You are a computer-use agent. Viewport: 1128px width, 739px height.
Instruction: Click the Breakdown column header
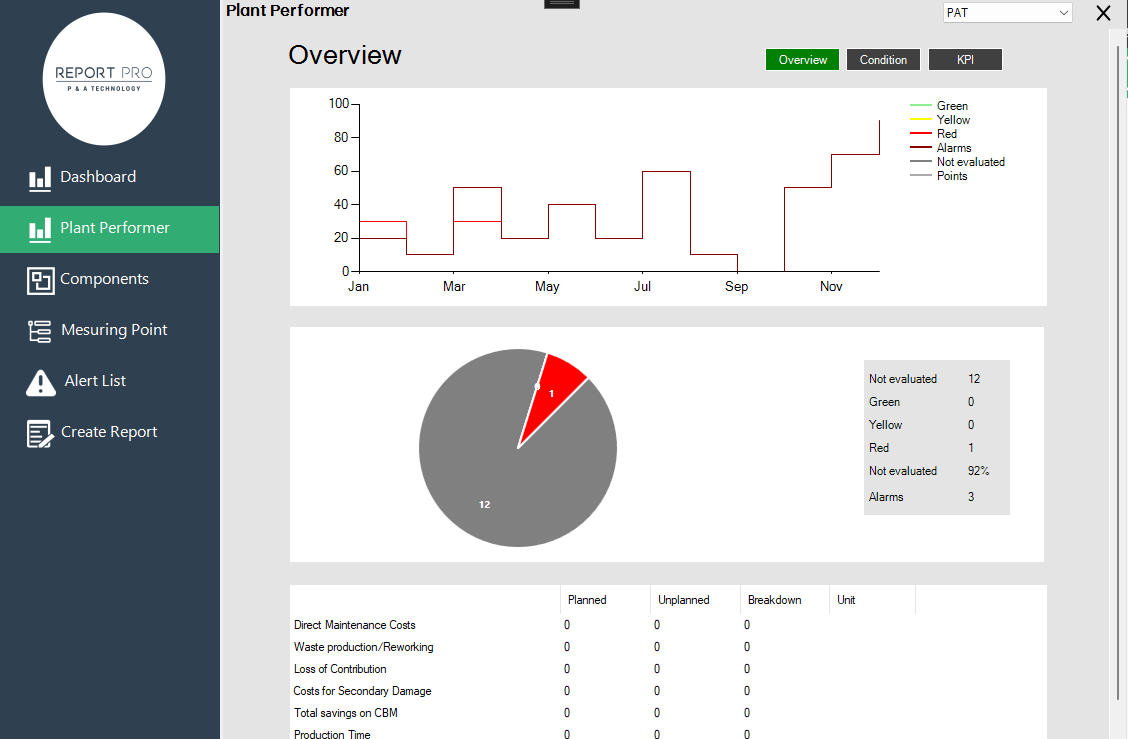coord(774,600)
